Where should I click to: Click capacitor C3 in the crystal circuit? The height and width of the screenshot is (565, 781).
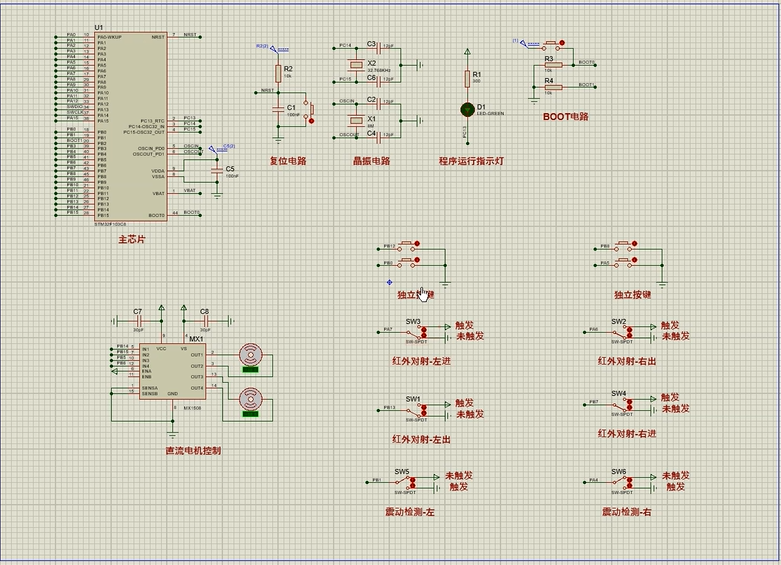click(x=380, y=48)
